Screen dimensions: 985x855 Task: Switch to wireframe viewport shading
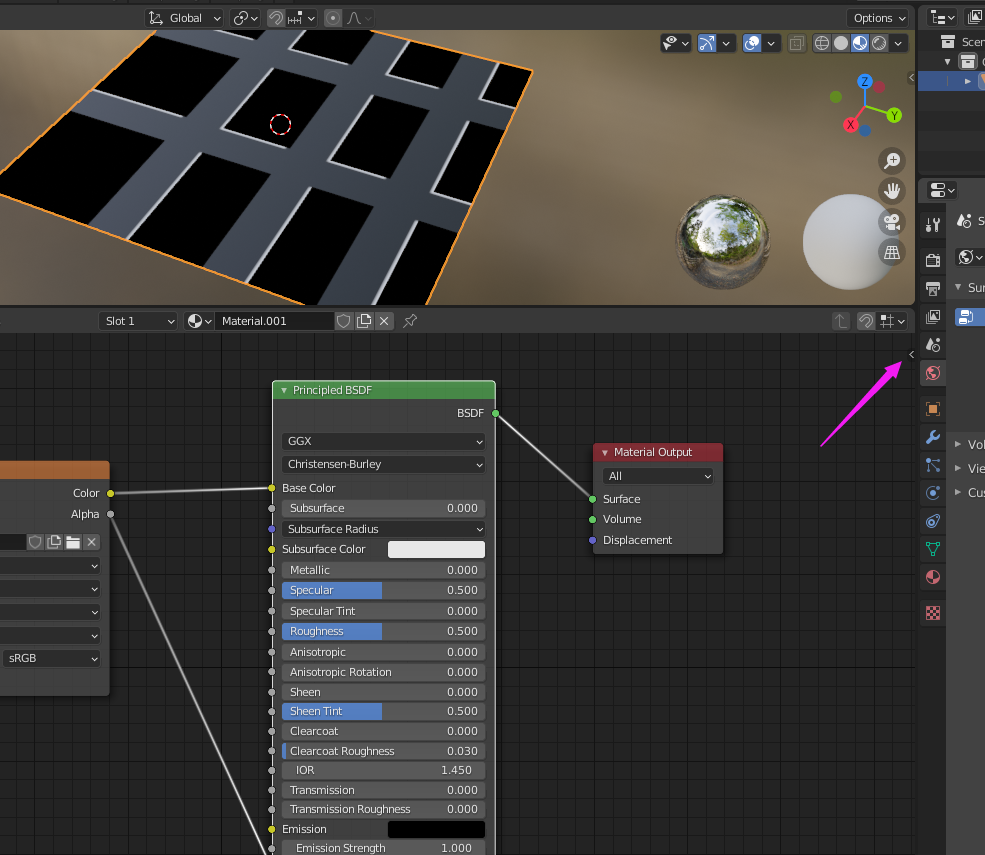point(822,43)
